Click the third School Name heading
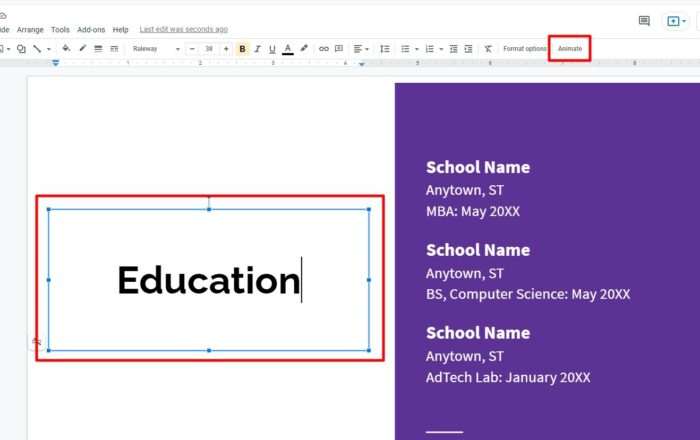 coord(478,333)
